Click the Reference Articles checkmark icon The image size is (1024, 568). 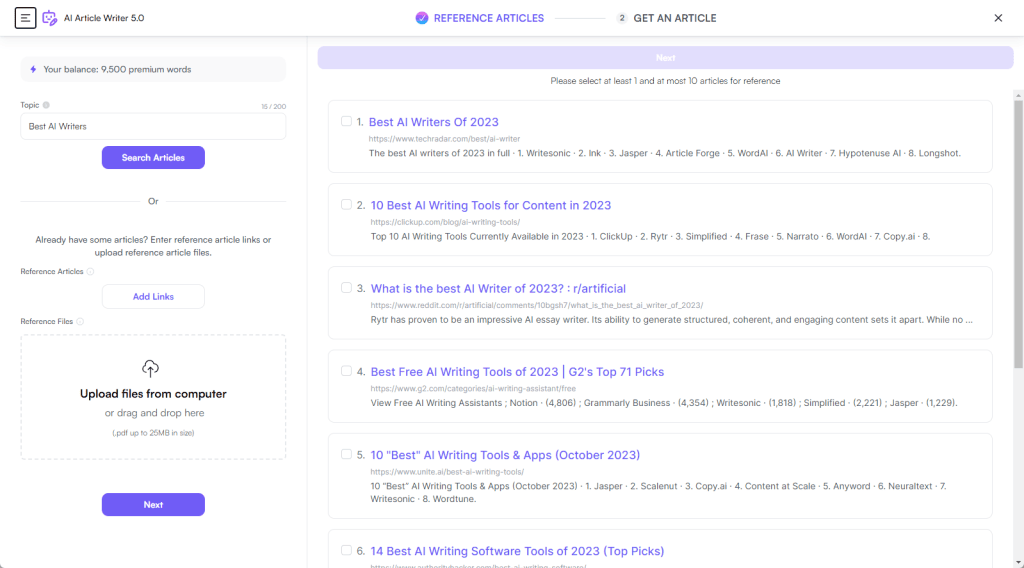(422, 18)
